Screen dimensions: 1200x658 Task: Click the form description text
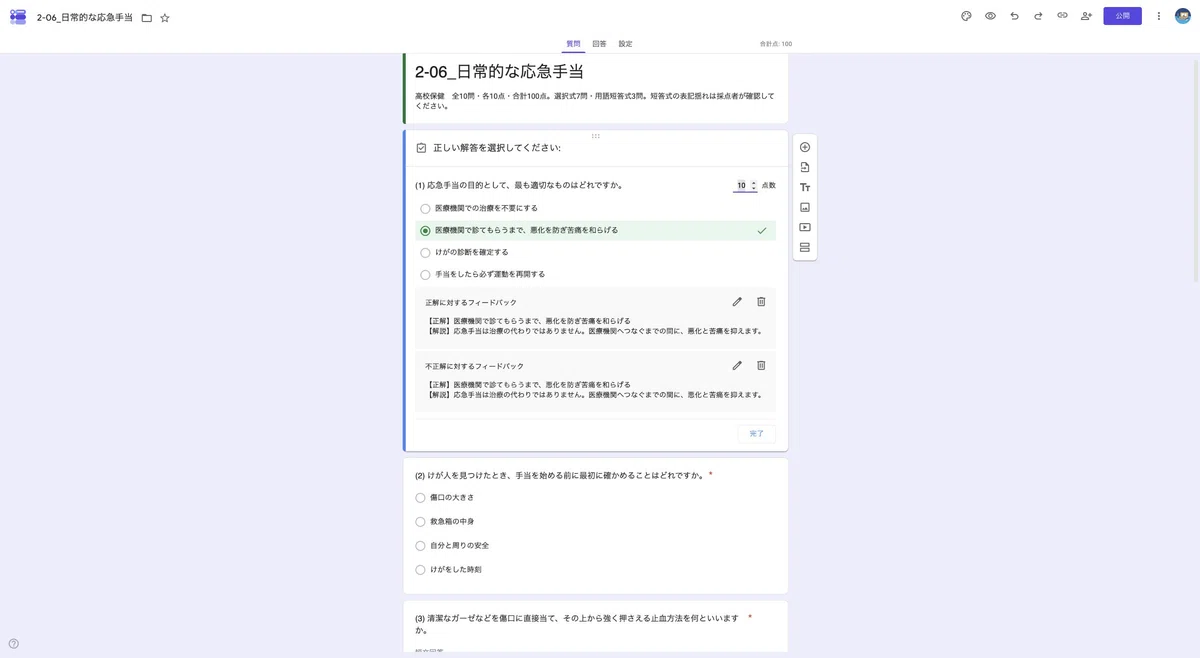point(595,100)
